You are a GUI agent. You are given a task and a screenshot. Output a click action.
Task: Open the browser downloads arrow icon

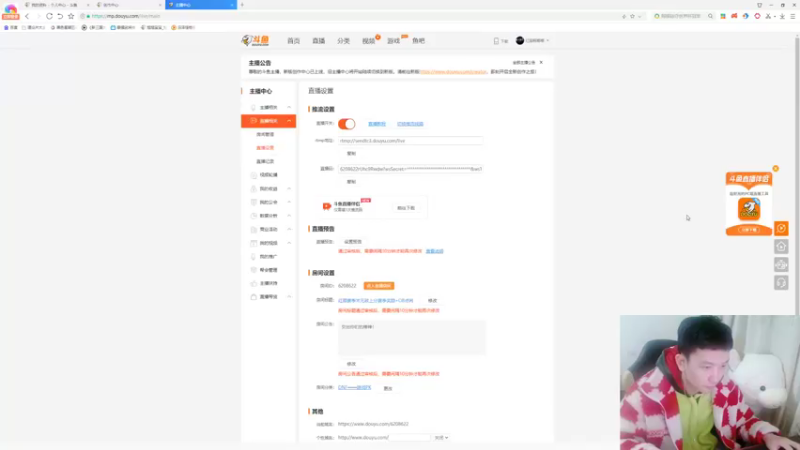(782, 16)
